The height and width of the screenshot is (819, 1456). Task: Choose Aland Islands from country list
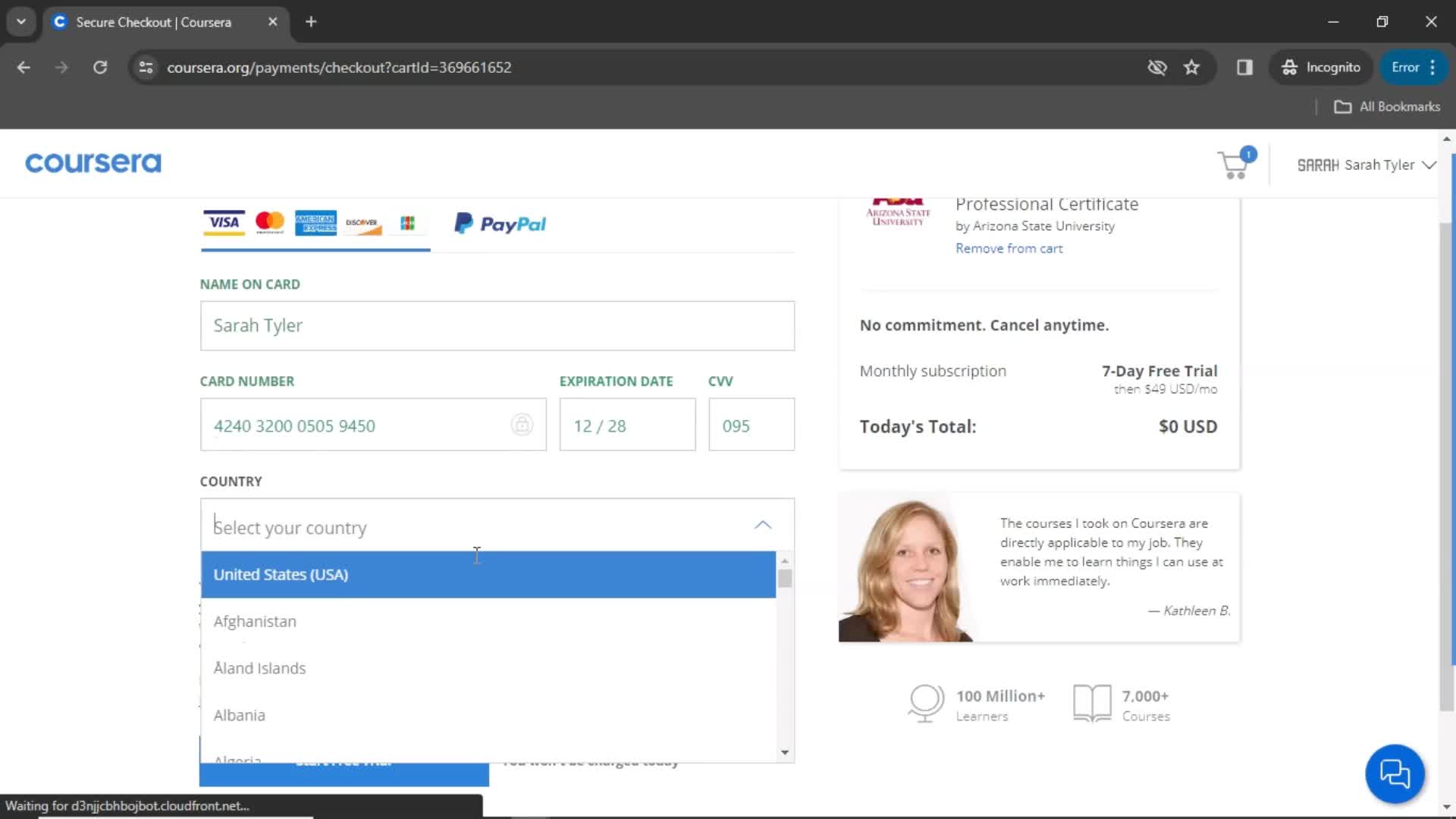[x=488, y=669]
